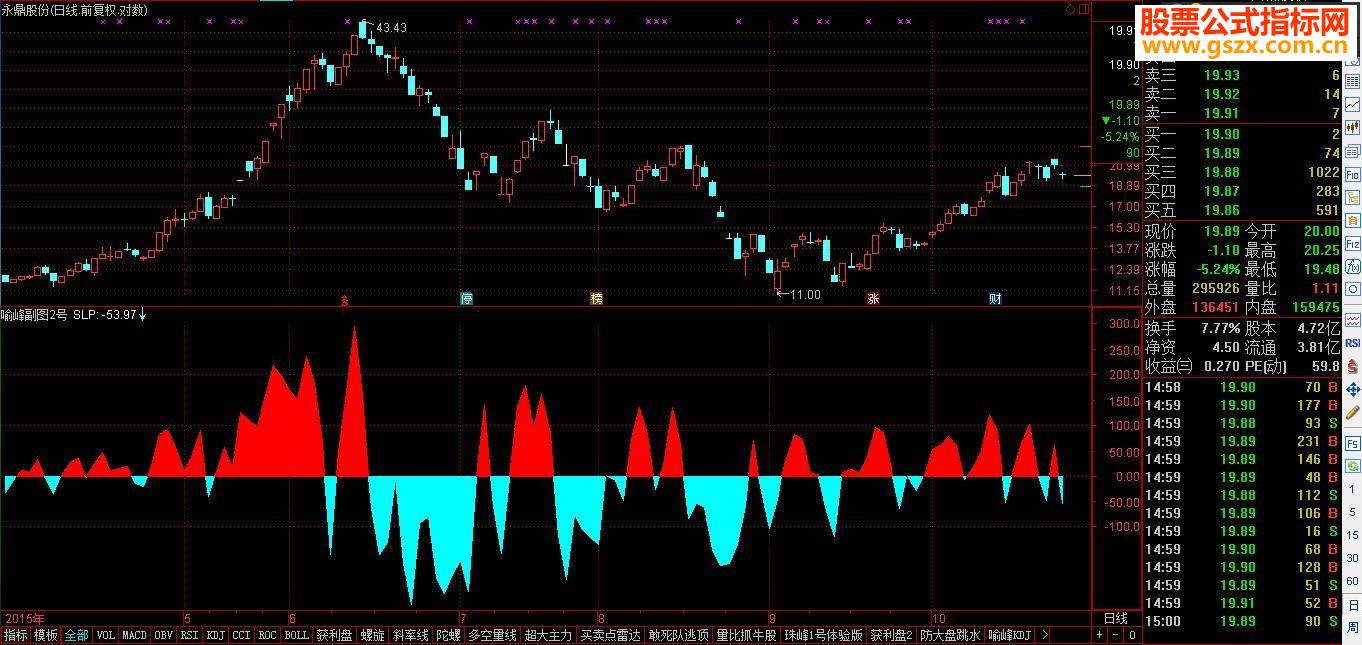Switch to CCI indicator
Viewport: 1362px width, 645px height.
(x=241, y=635)
